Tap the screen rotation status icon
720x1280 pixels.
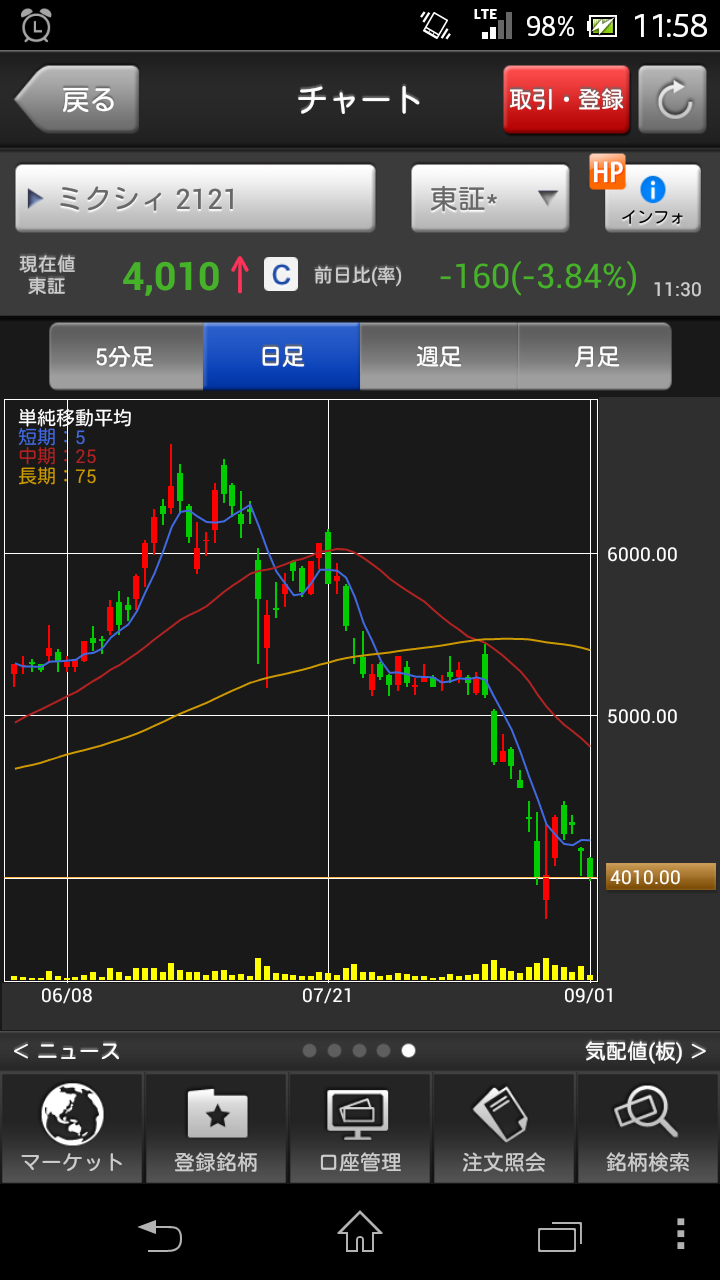point(436,25)
